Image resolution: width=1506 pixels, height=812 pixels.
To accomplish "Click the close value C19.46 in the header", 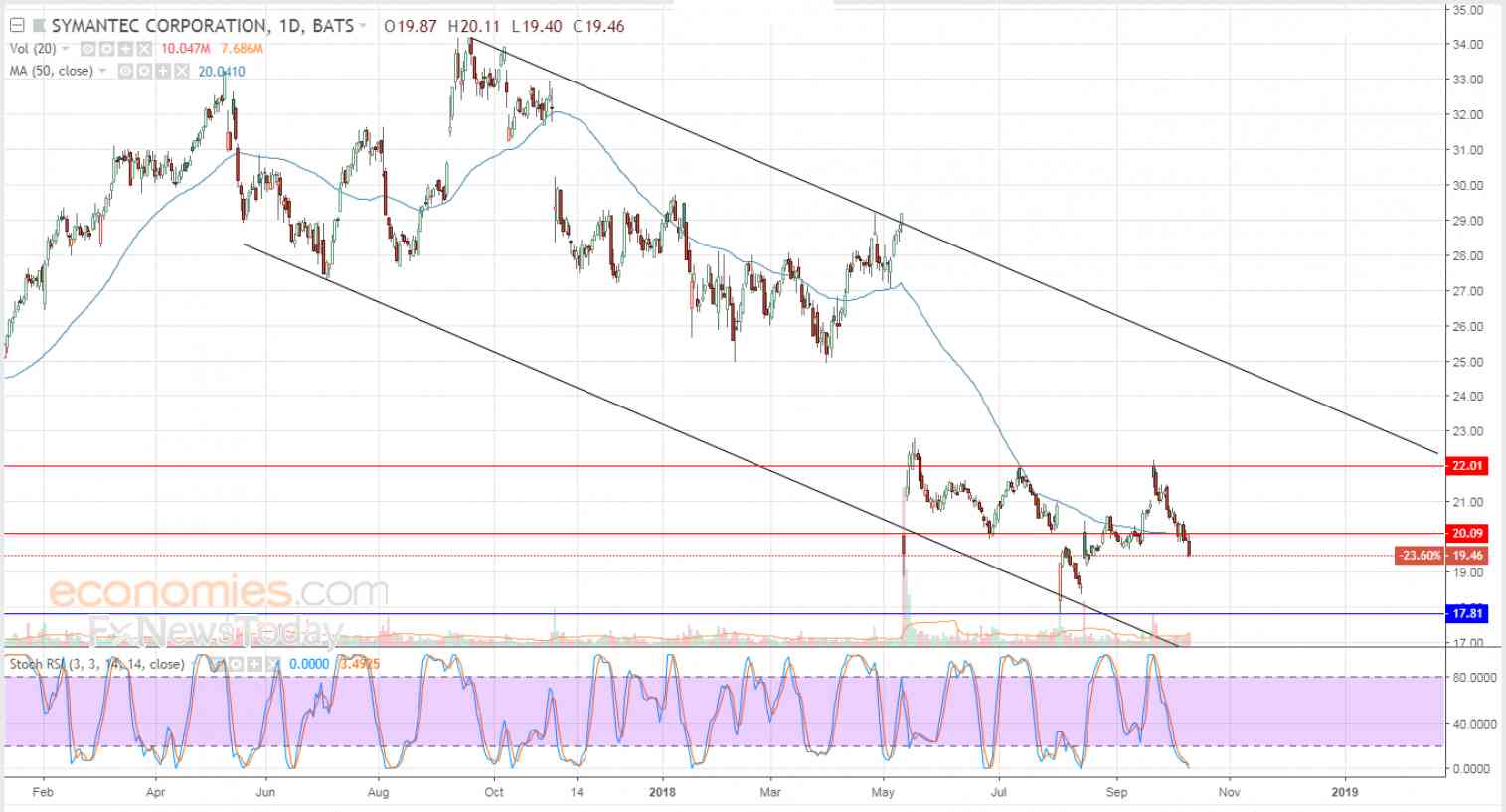I will 598,26.
